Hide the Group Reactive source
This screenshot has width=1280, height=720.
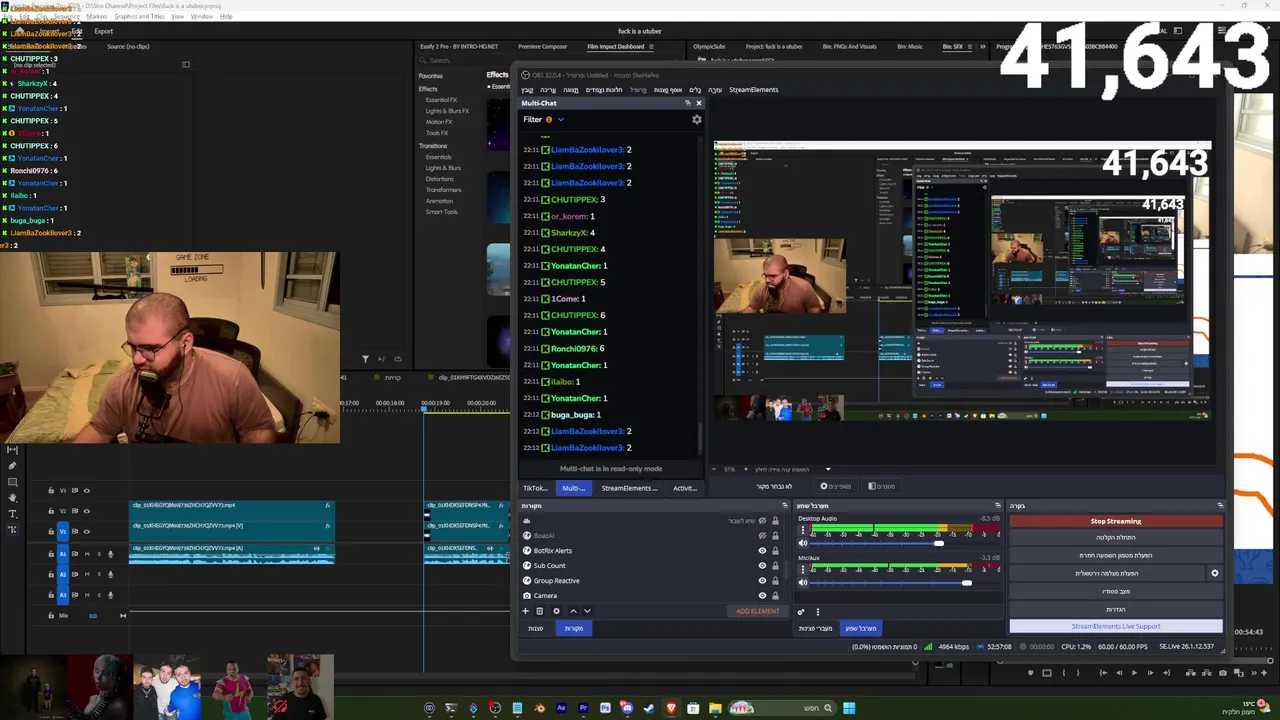pyautogui.click(x=762, y=581)
